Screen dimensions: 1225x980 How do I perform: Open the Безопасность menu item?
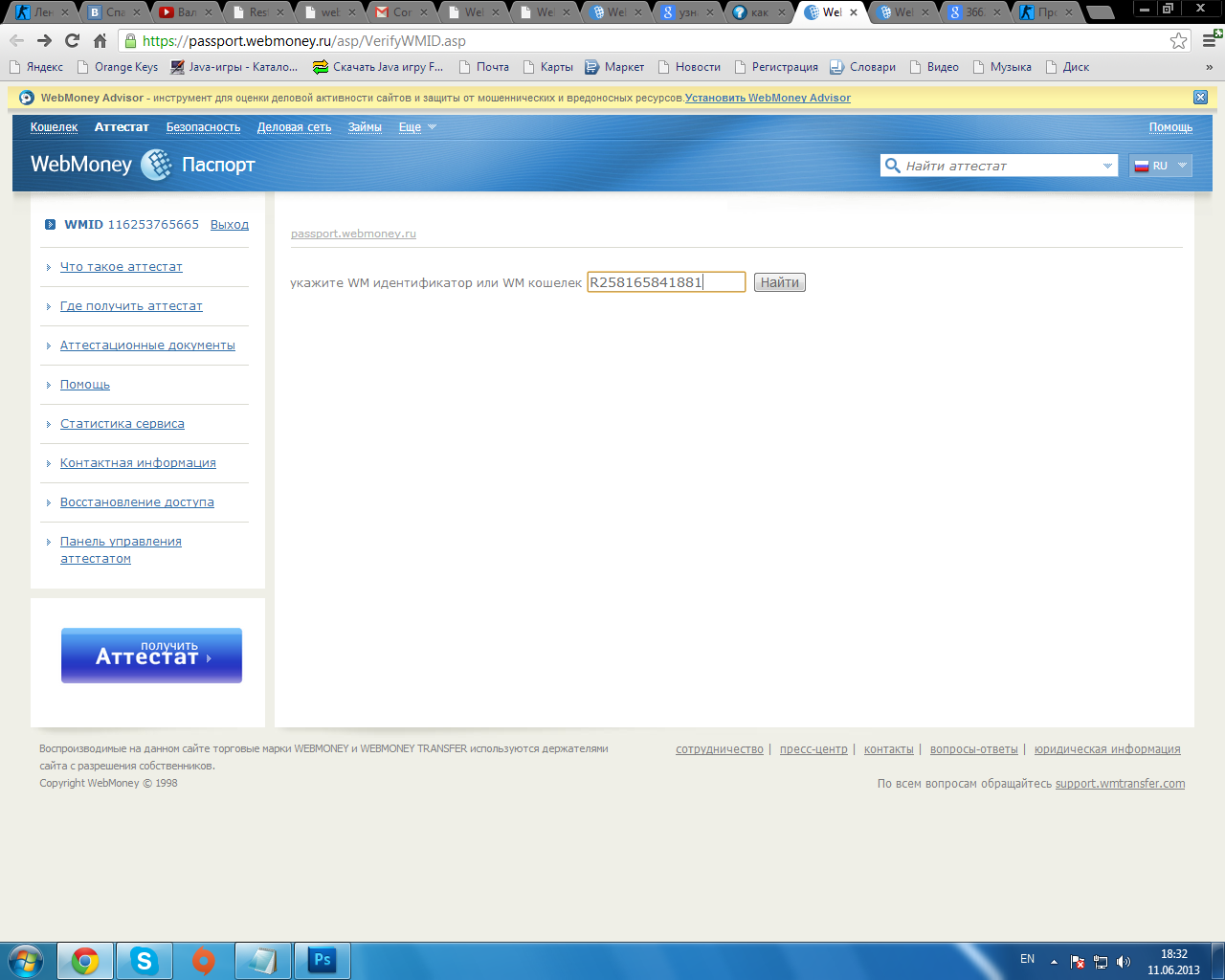203,127
